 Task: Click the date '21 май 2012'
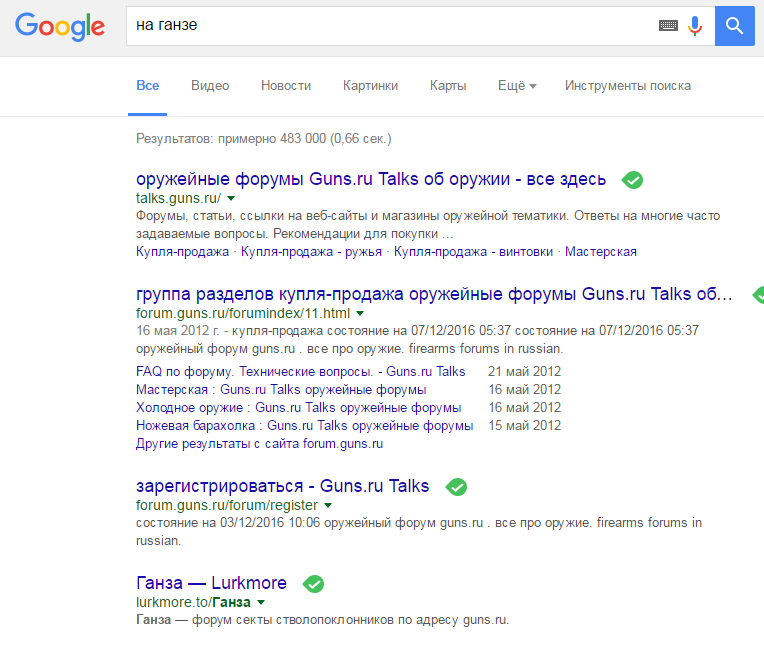525,372
